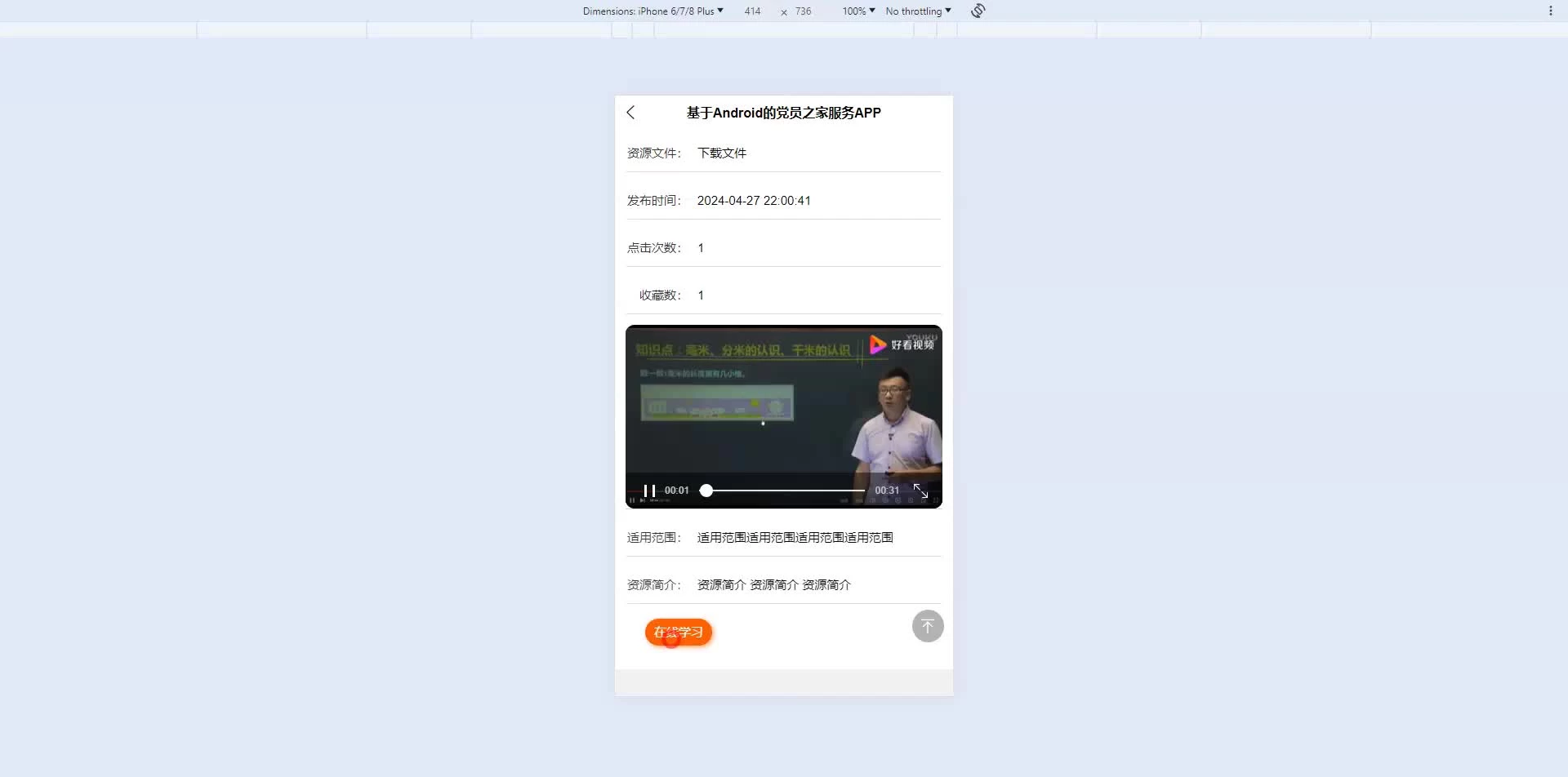Click the video progress slider handle

pyautogui.click(x=706, y=491)
